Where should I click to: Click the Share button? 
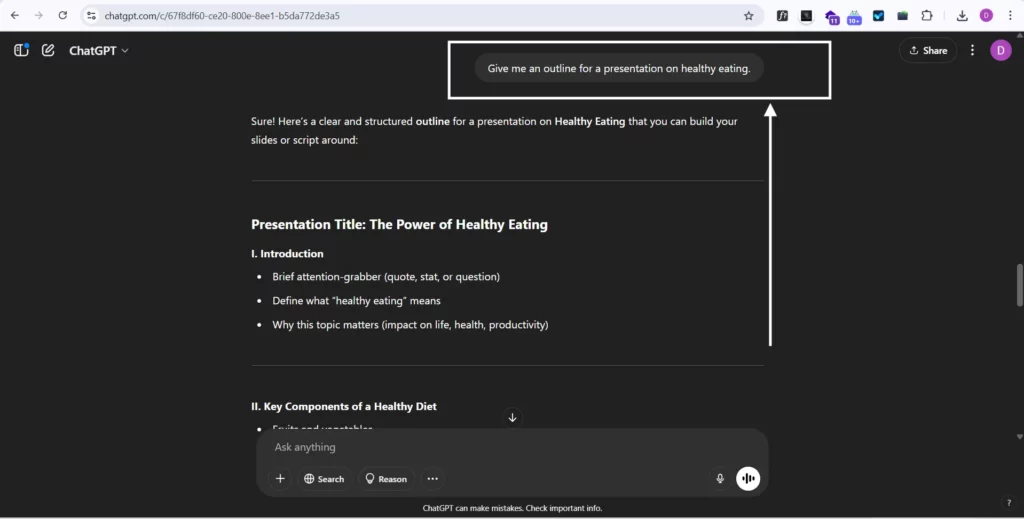coord(928,50)
